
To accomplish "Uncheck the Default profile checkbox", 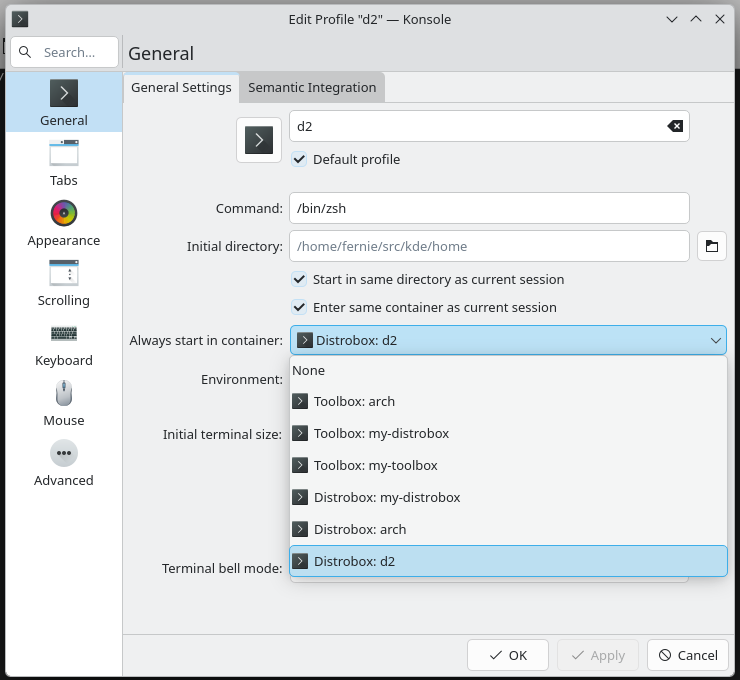I will tap(299, 159).
